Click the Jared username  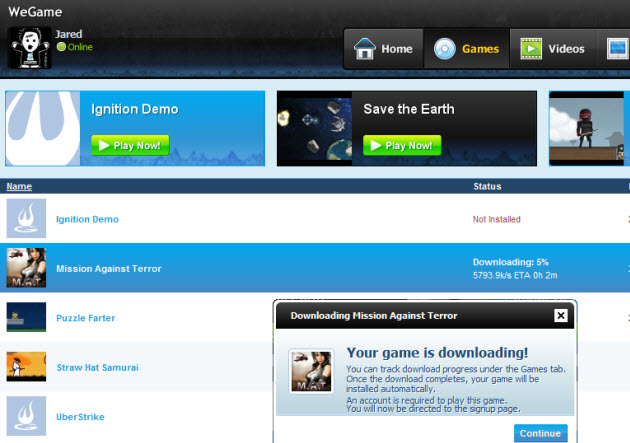coord(69,34)
